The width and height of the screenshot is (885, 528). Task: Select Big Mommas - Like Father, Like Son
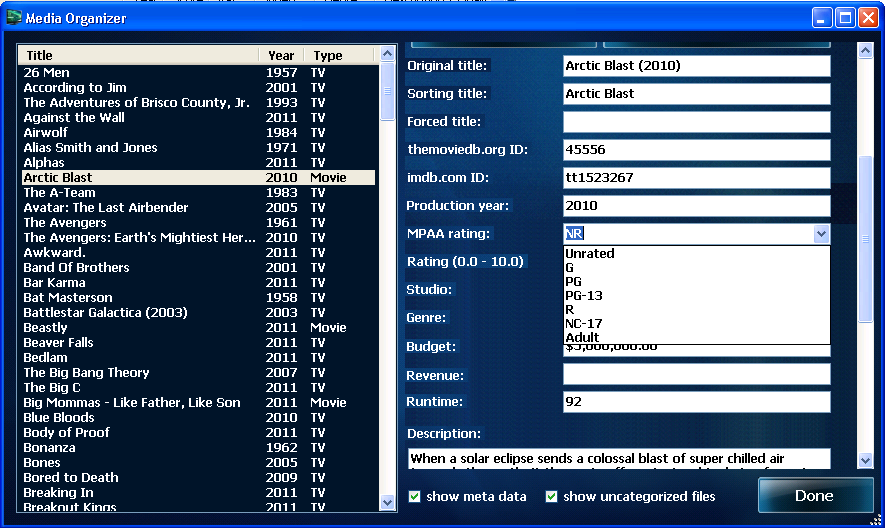pyautogui.click(x=199, y=402)
